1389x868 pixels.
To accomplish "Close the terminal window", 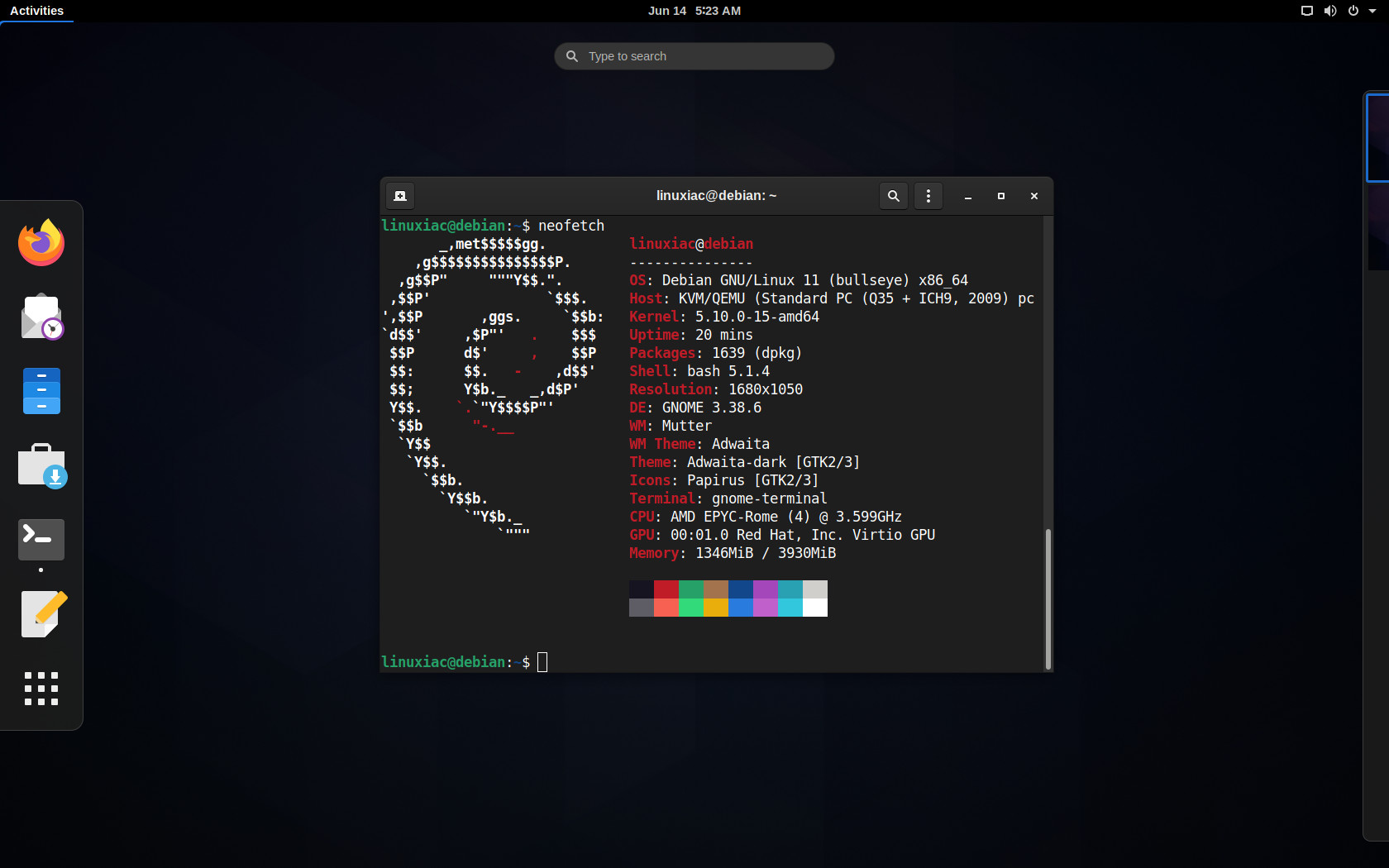I will point(1034,196).
